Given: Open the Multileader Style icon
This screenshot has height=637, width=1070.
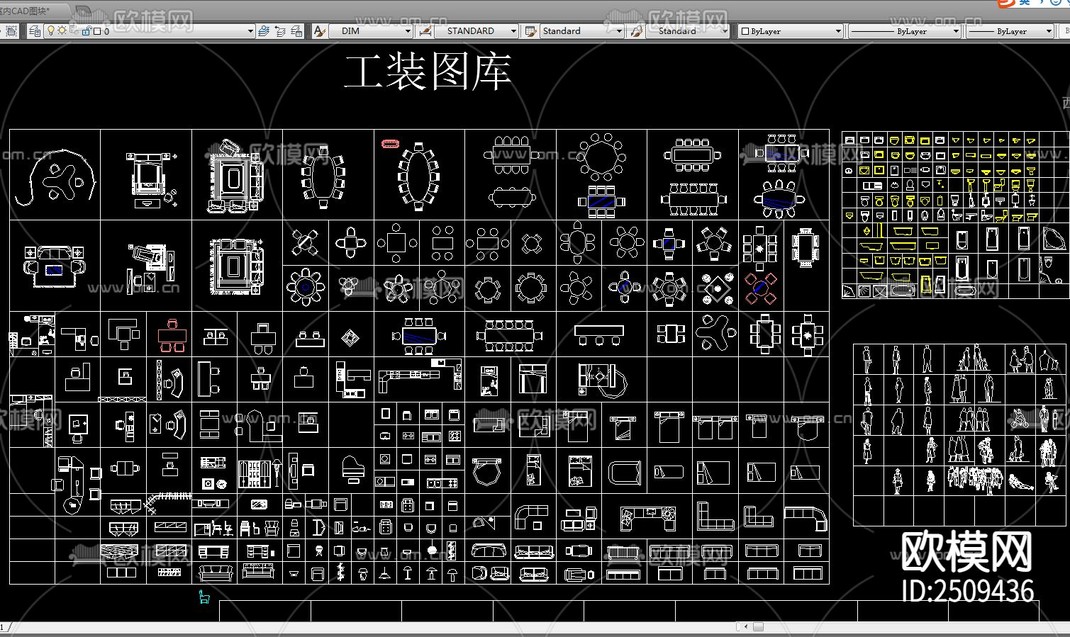Looking at the screenshot, I should (x=635, y=31).
